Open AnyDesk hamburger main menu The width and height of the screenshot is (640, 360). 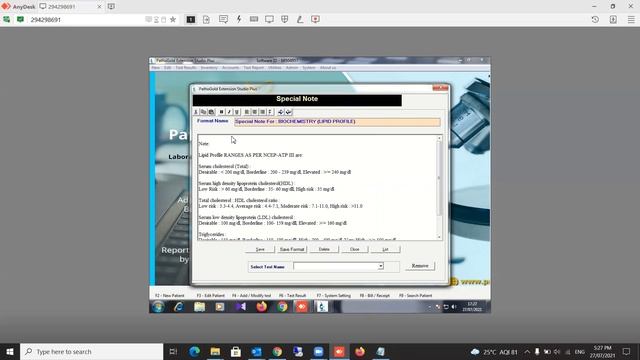tap(631, 19)
